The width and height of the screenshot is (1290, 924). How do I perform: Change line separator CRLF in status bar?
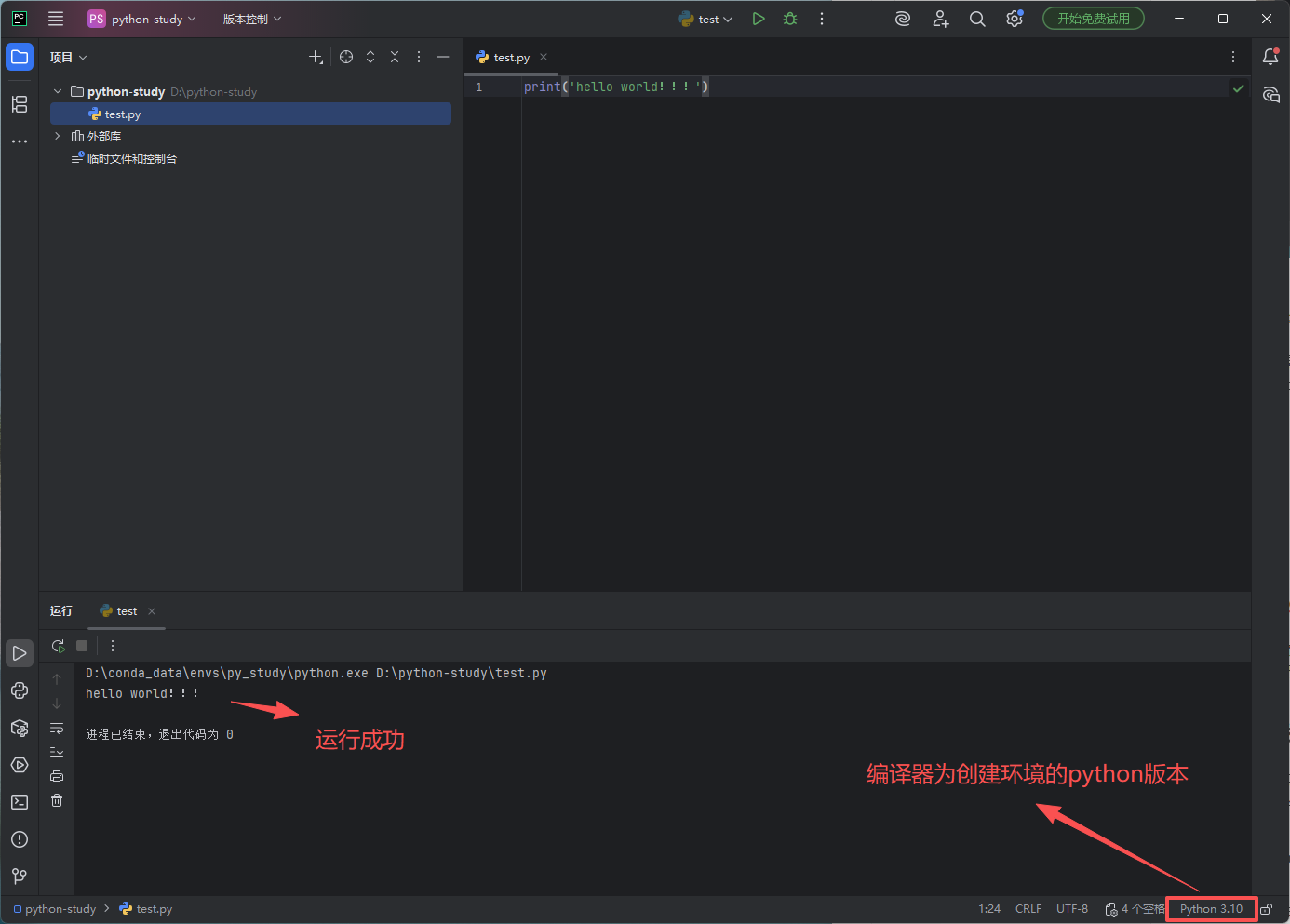[x=1028, y=909]
